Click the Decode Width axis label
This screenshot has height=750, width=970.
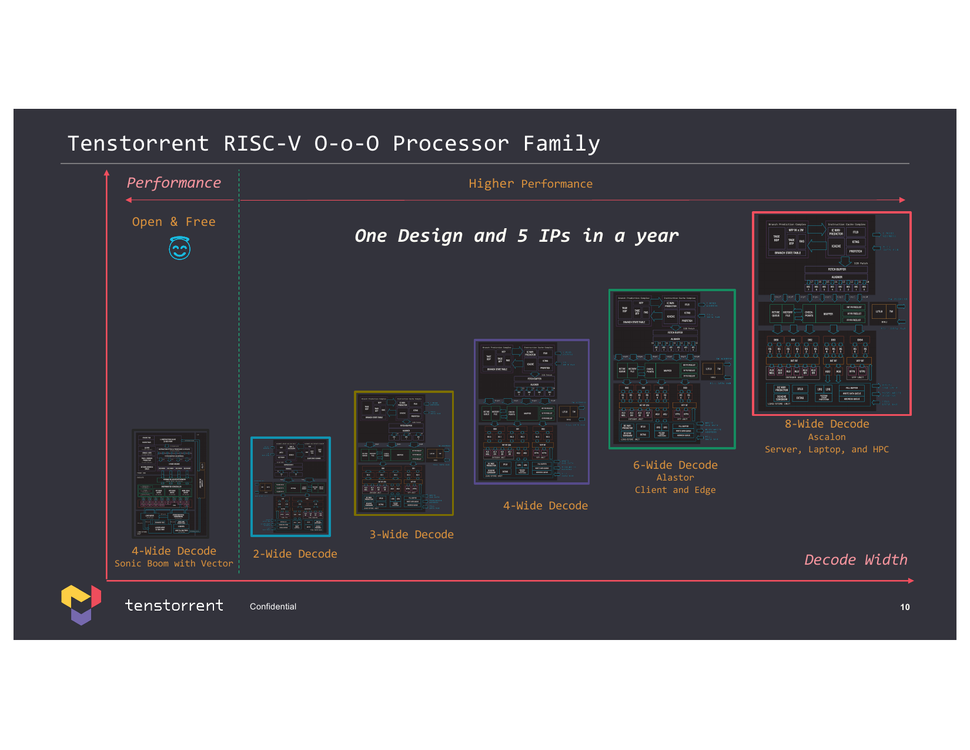click(x=856, y=559)
